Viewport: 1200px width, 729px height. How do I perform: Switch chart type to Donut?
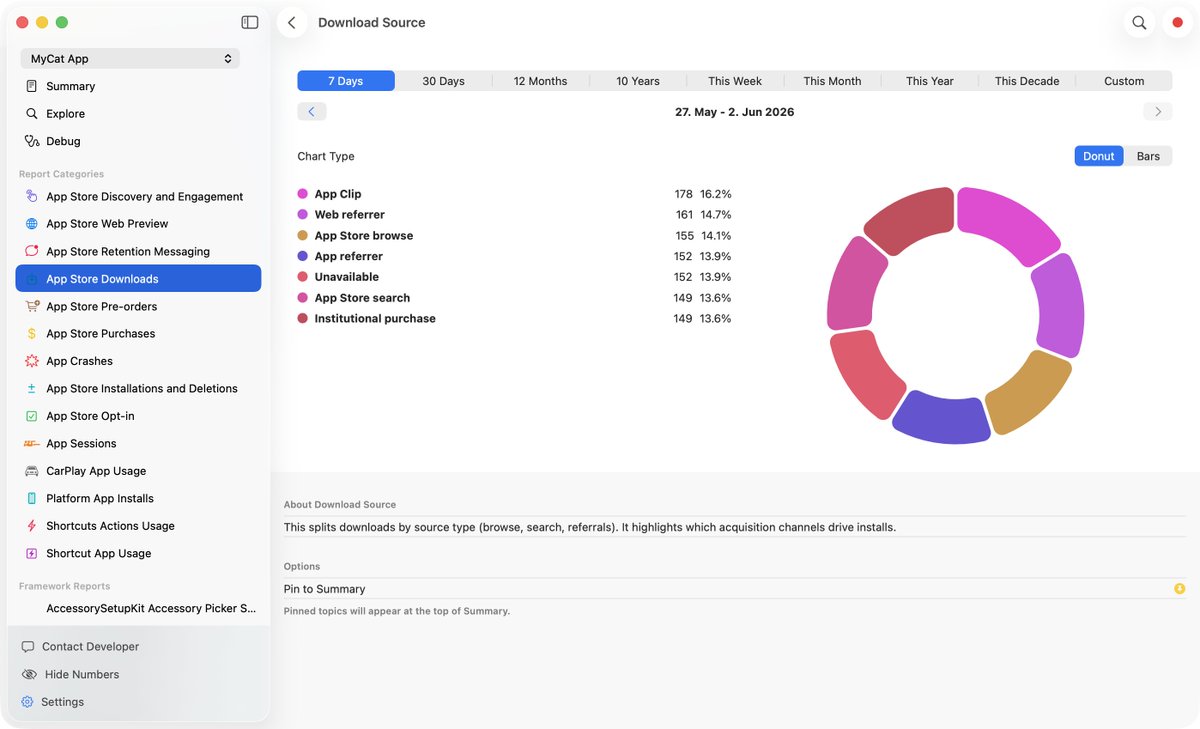1098,156
